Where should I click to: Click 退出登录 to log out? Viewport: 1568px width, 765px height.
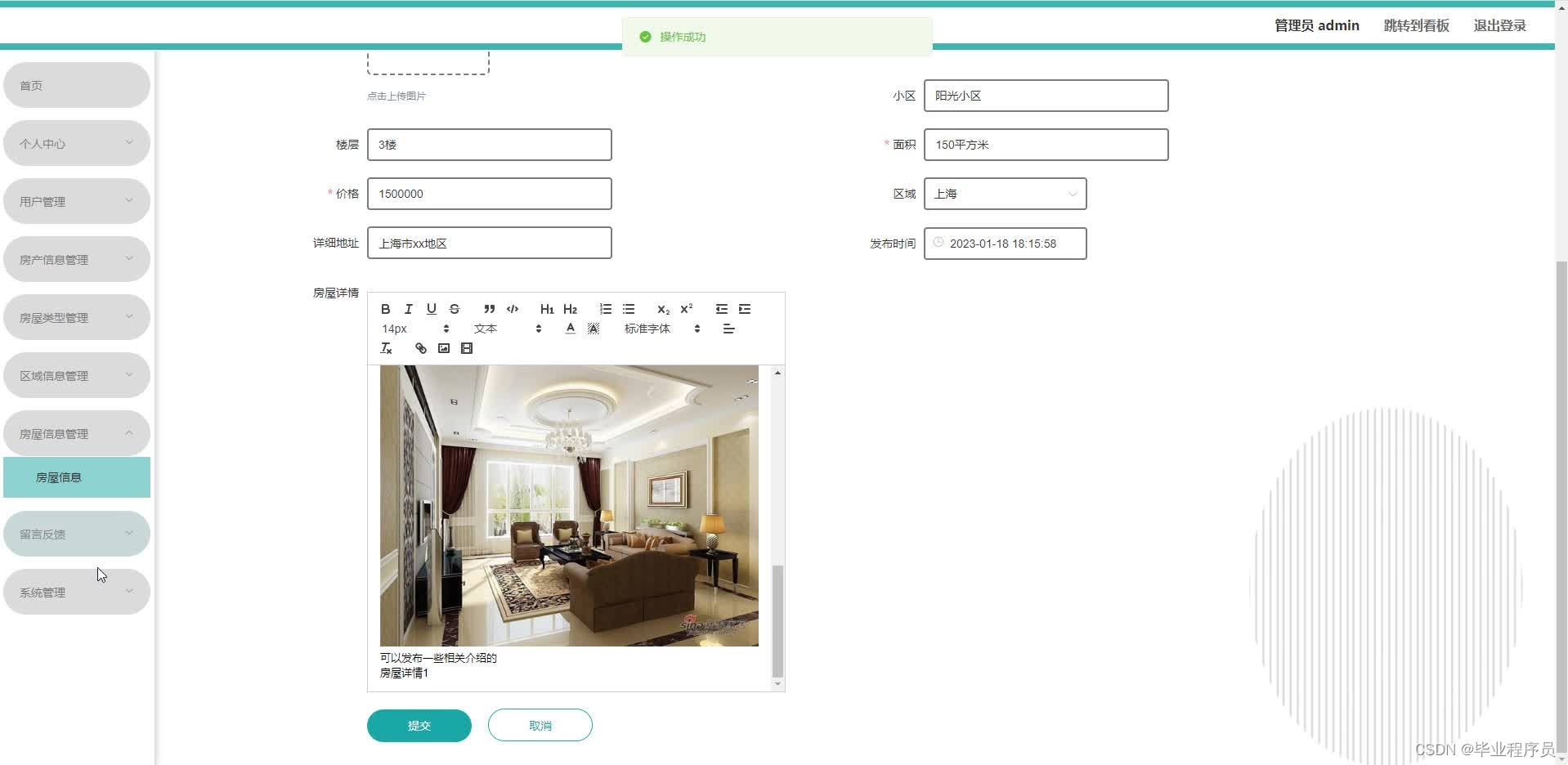[1499, 25]
